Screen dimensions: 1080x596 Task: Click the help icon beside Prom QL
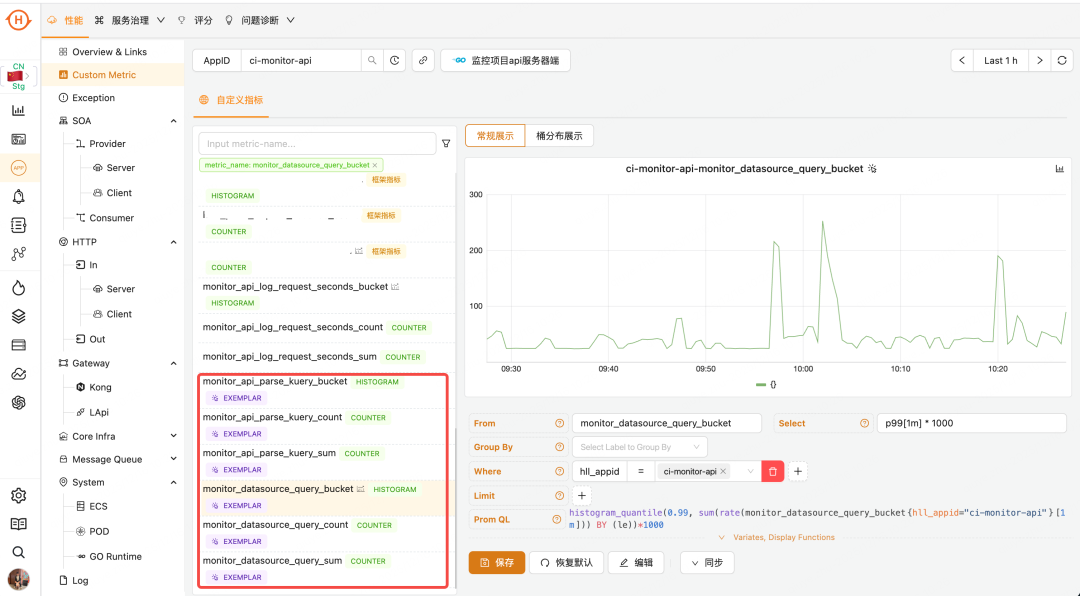[x=557, y=520]
